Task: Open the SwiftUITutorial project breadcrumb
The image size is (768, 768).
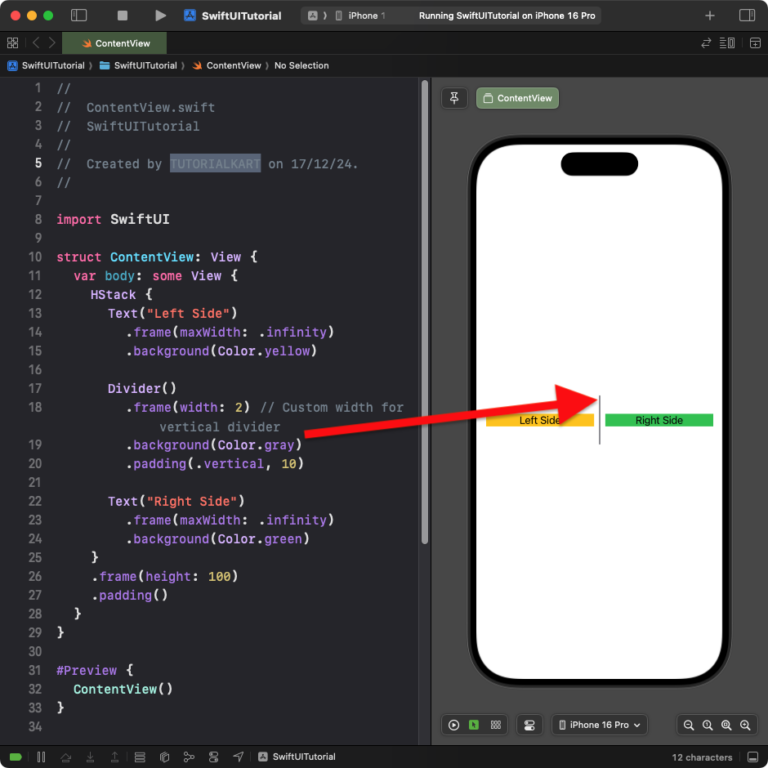Action: coord(46,66)
